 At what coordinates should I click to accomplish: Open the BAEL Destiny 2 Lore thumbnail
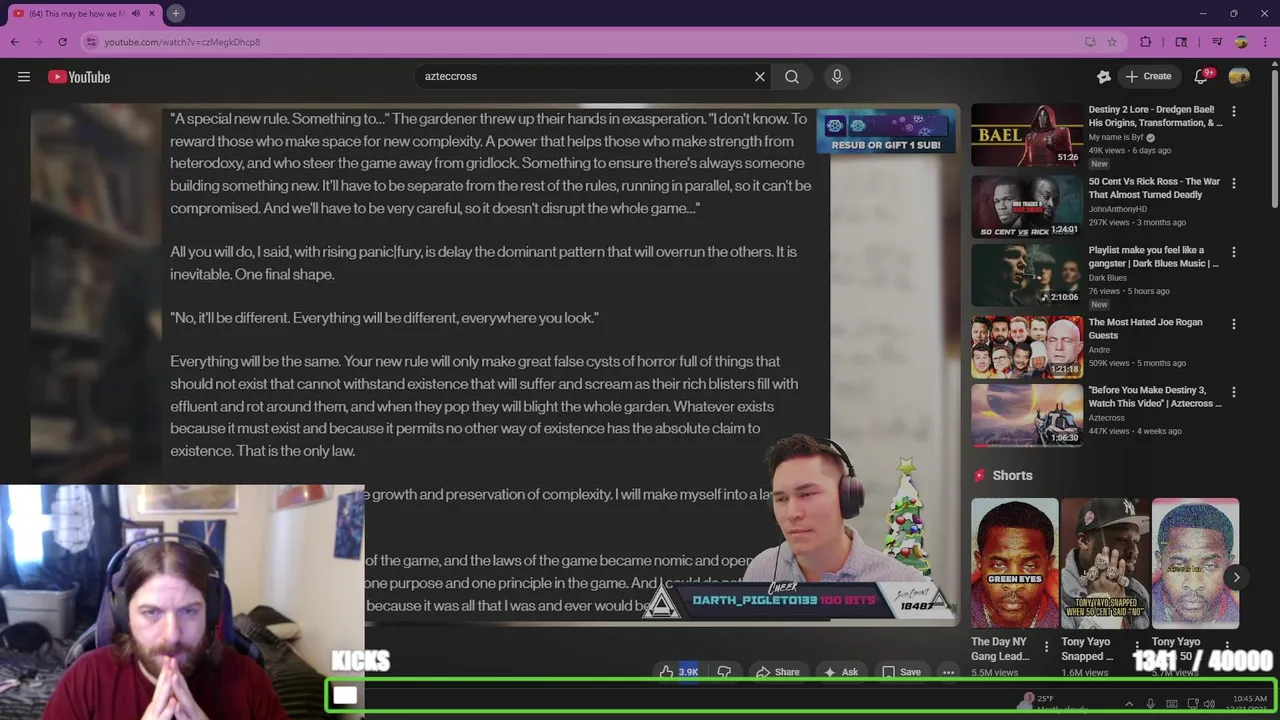pyautogui.click(x=1027, y=135)
